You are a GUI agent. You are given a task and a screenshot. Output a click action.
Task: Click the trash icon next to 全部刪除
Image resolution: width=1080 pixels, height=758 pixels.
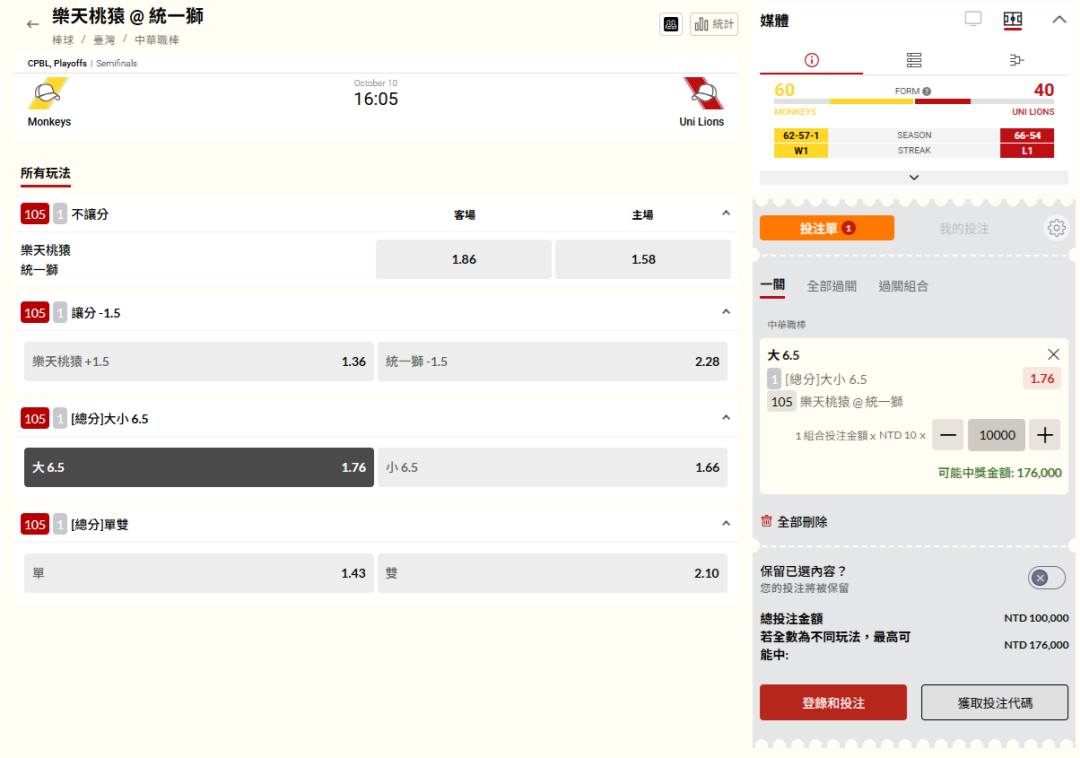point(767,522)
